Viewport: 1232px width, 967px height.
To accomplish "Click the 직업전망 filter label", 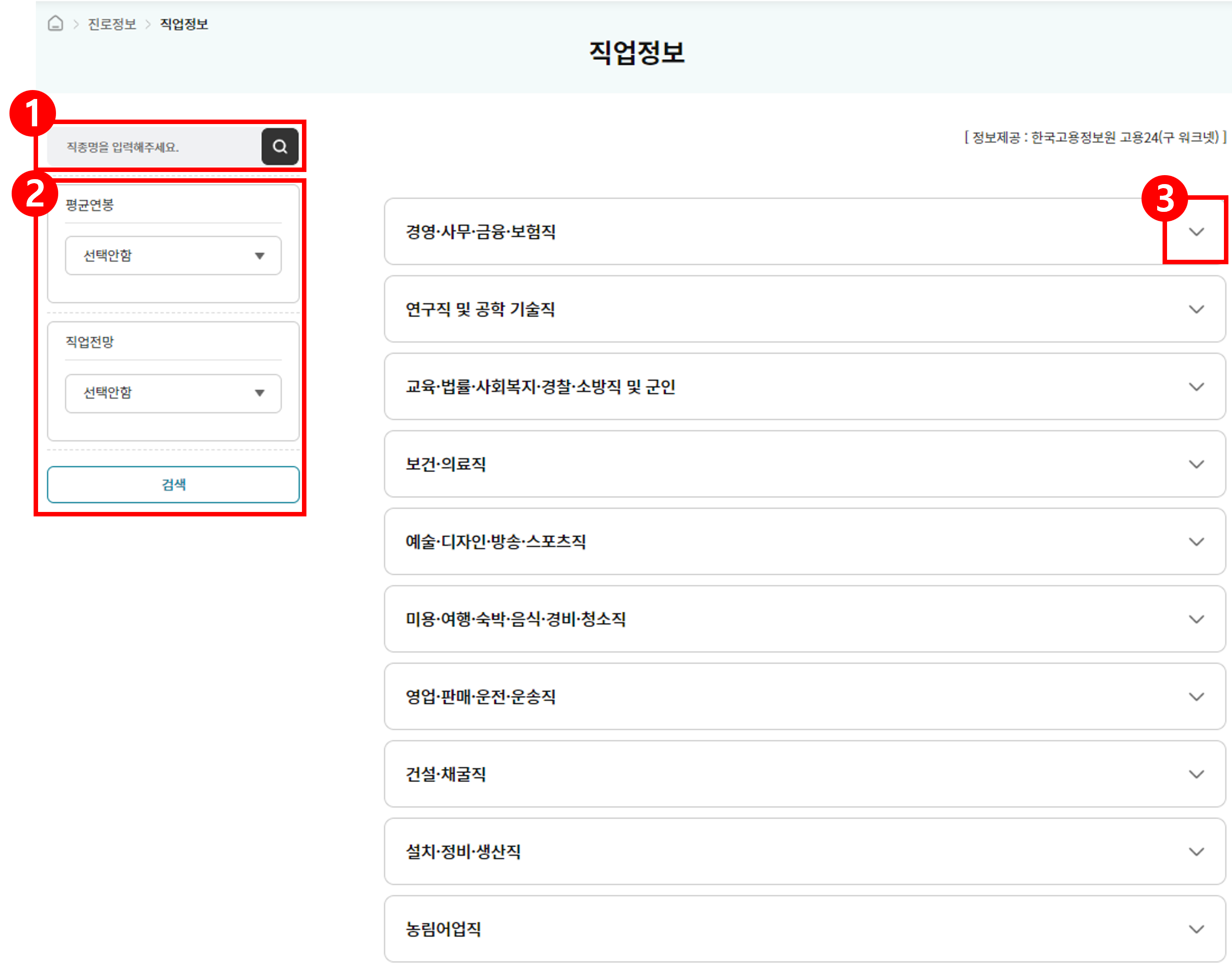I will click(90, 342).
